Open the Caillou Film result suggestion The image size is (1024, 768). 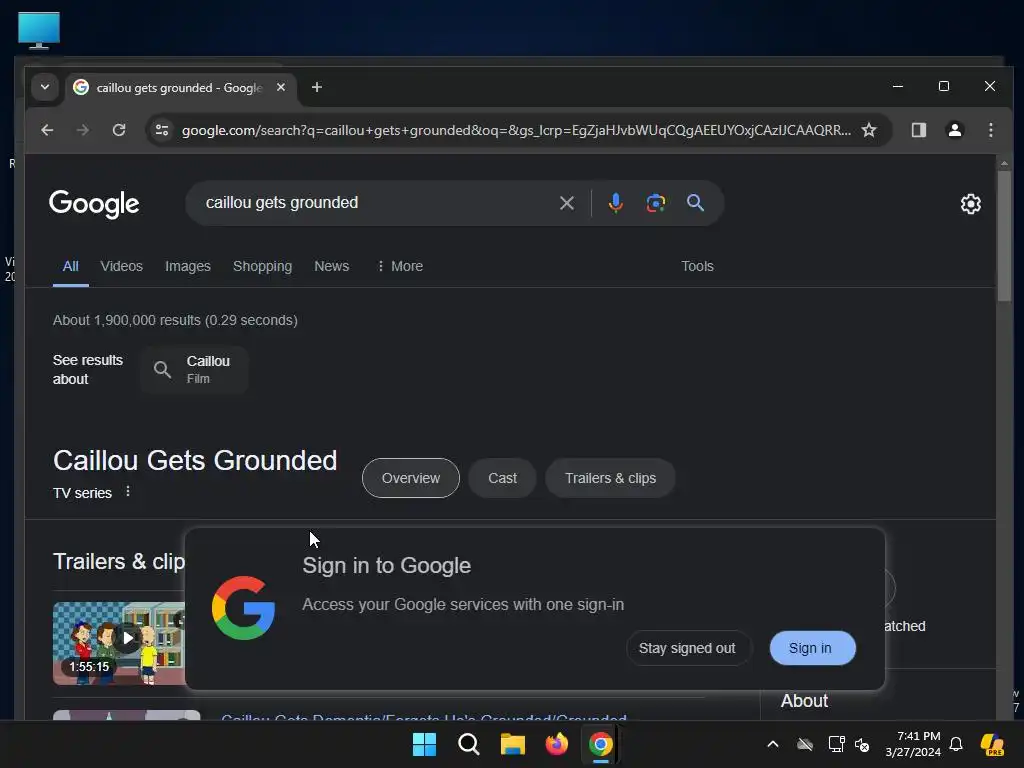click(x=195, y=370)
